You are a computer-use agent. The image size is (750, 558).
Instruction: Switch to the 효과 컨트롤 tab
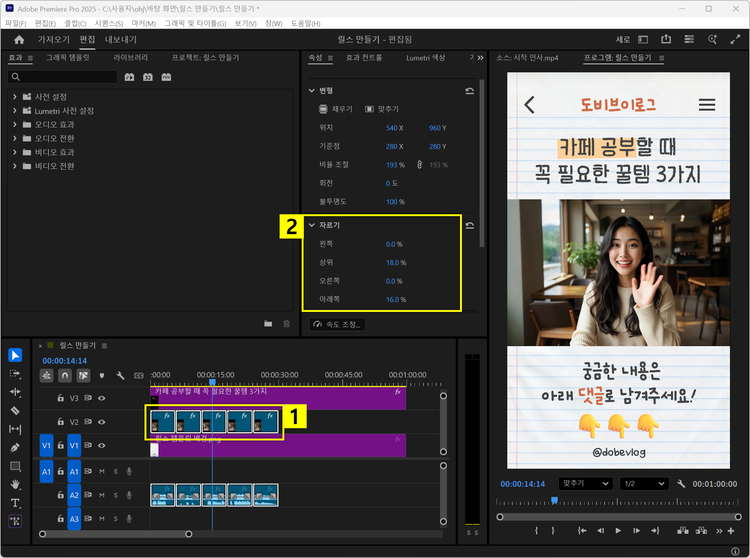tap(364, 58)
